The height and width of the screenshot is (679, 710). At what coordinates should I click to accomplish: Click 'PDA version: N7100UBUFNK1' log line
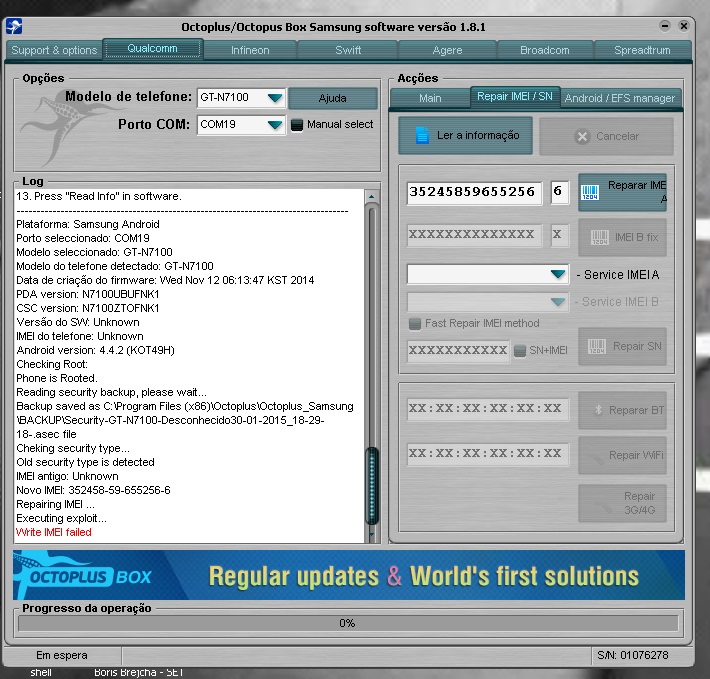click(x=88, y=294)
